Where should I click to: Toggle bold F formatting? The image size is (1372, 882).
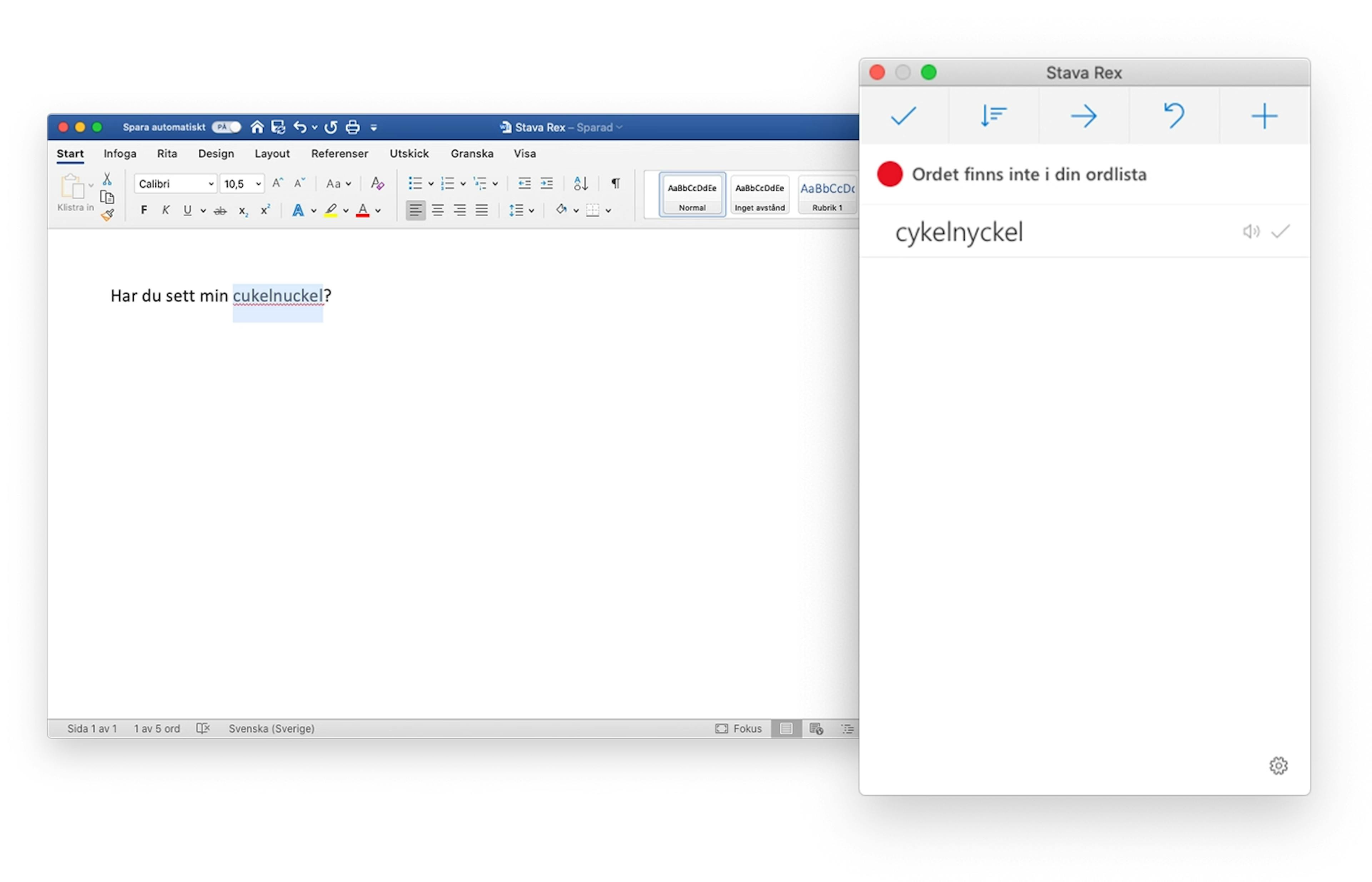[144, 210]
